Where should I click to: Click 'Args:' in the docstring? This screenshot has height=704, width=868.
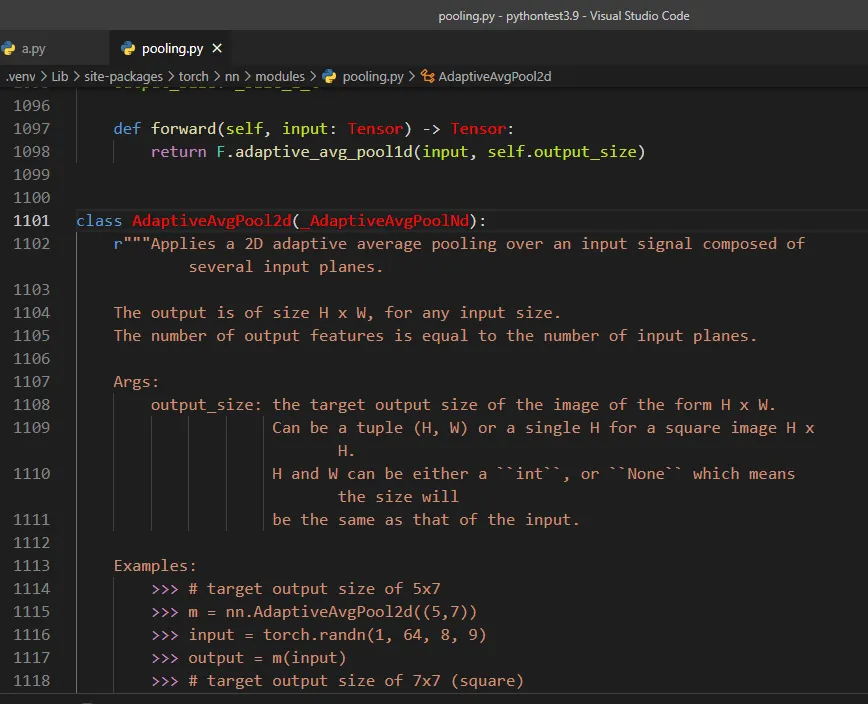[136, 382]
